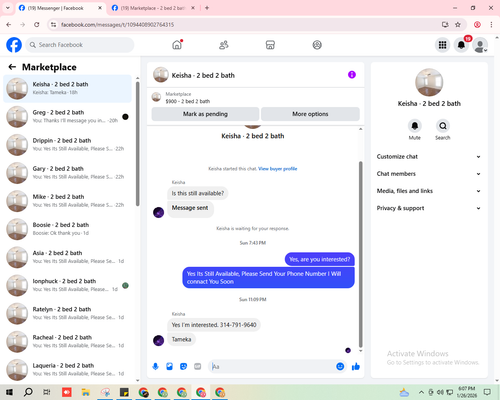Click More options button
Viewport: 500px width, 400px height.
(x=310, y=114)
